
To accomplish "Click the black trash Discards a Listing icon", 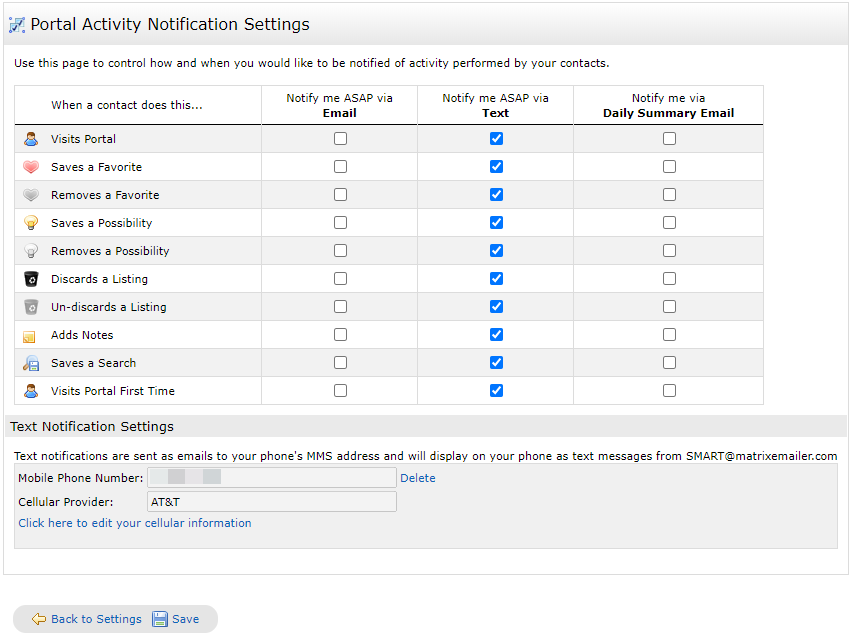I will 30,279.
